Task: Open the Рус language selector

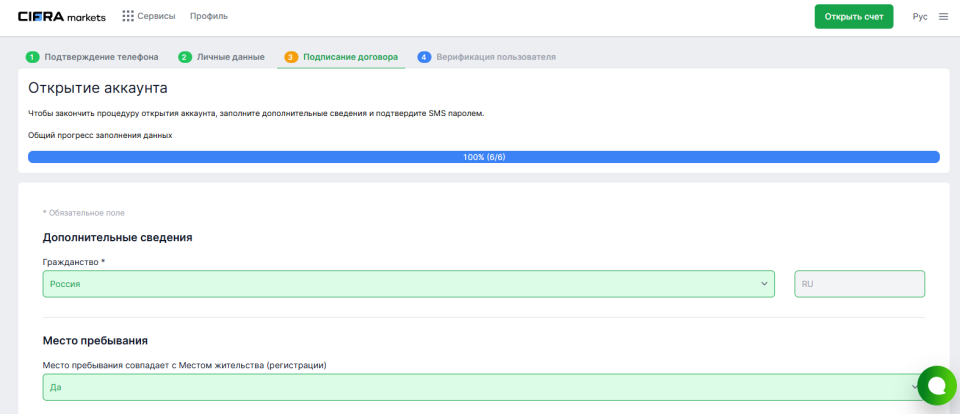Action: pos(920,16)
